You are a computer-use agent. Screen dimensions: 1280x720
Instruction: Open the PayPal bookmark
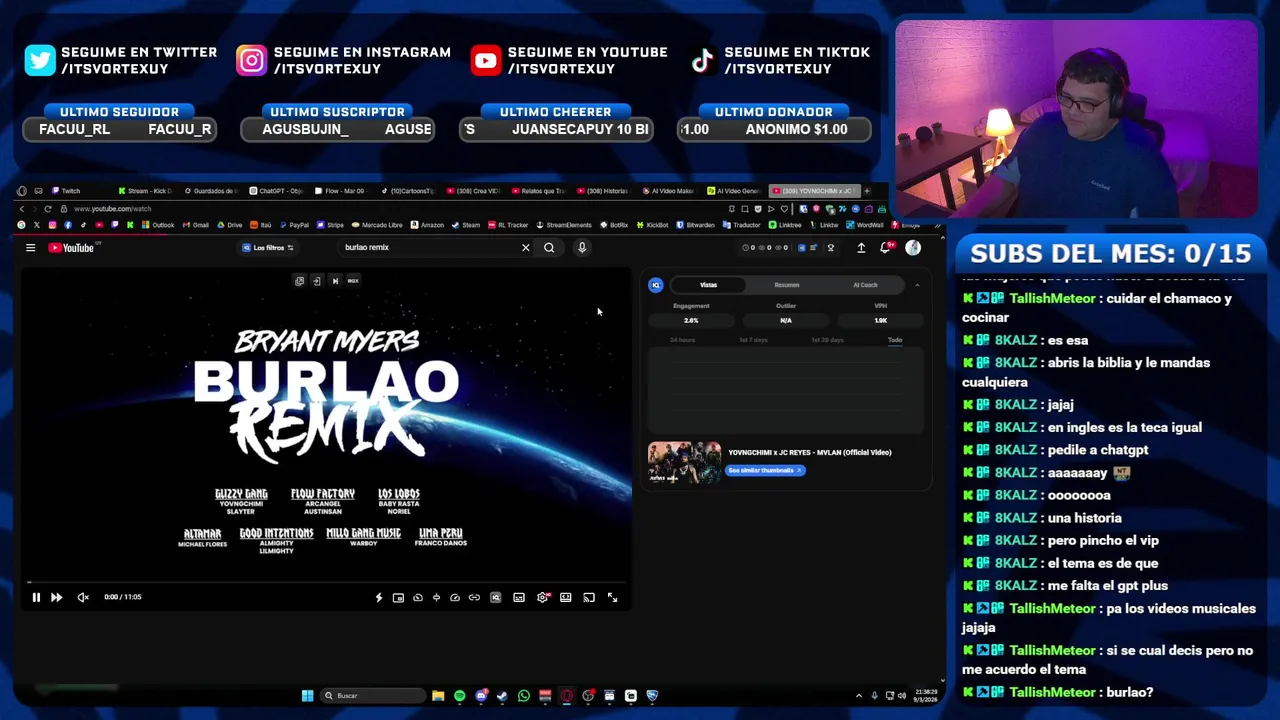[294, 225]
